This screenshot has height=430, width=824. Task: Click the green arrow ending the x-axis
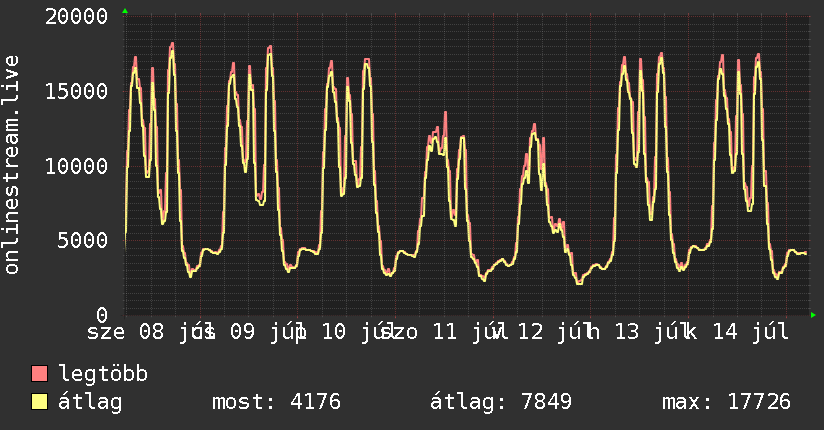(x=813, y=315)
